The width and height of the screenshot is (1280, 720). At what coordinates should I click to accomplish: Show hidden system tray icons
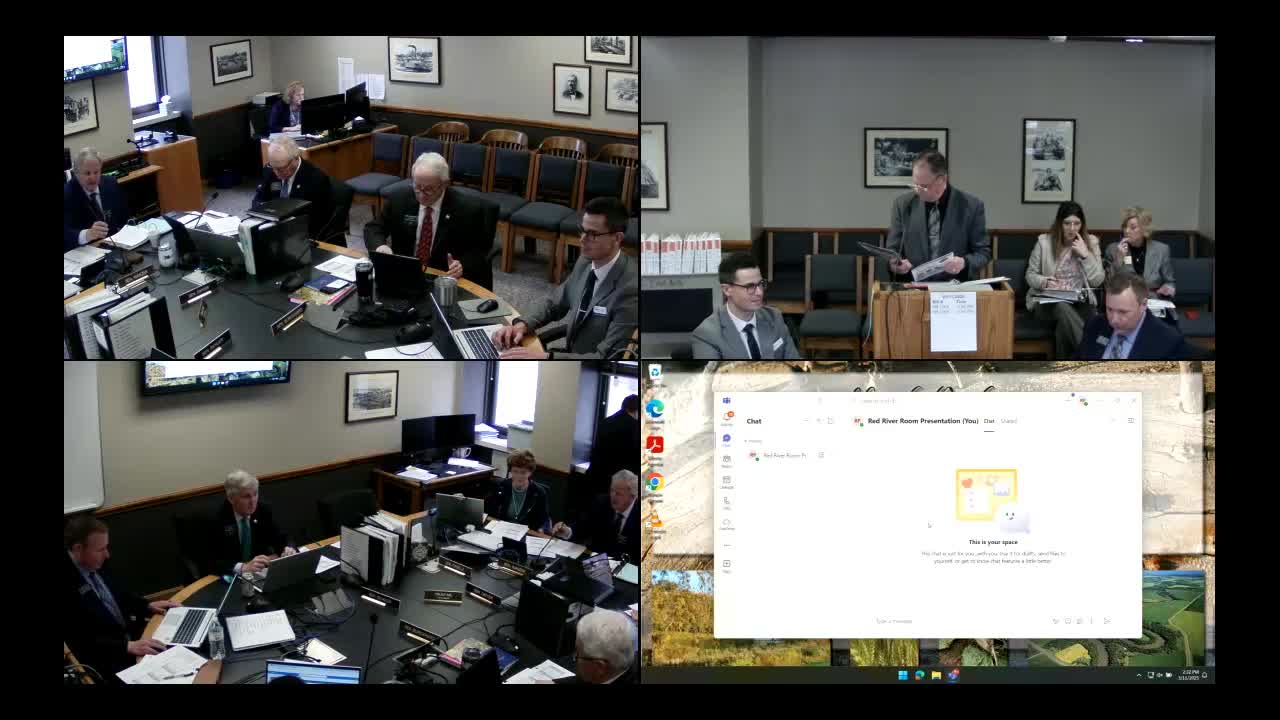coord(1139,675)
